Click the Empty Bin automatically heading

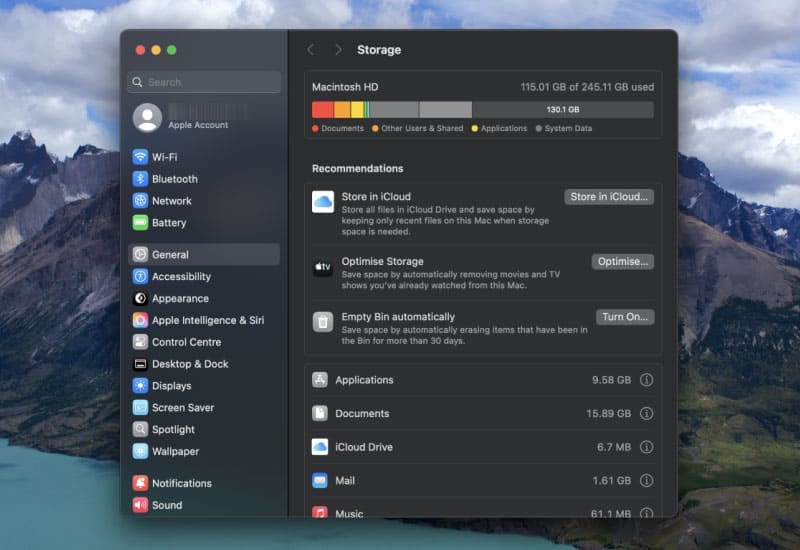click(x=398, y=317)
